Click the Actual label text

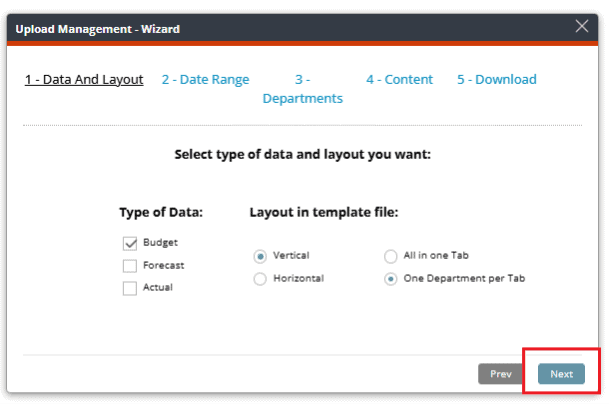pos(158,287)
